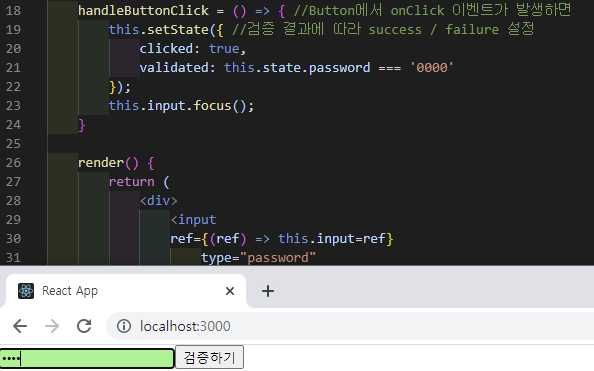
Task: Click the handleButtonClick identifier
Action: point(143,11)
